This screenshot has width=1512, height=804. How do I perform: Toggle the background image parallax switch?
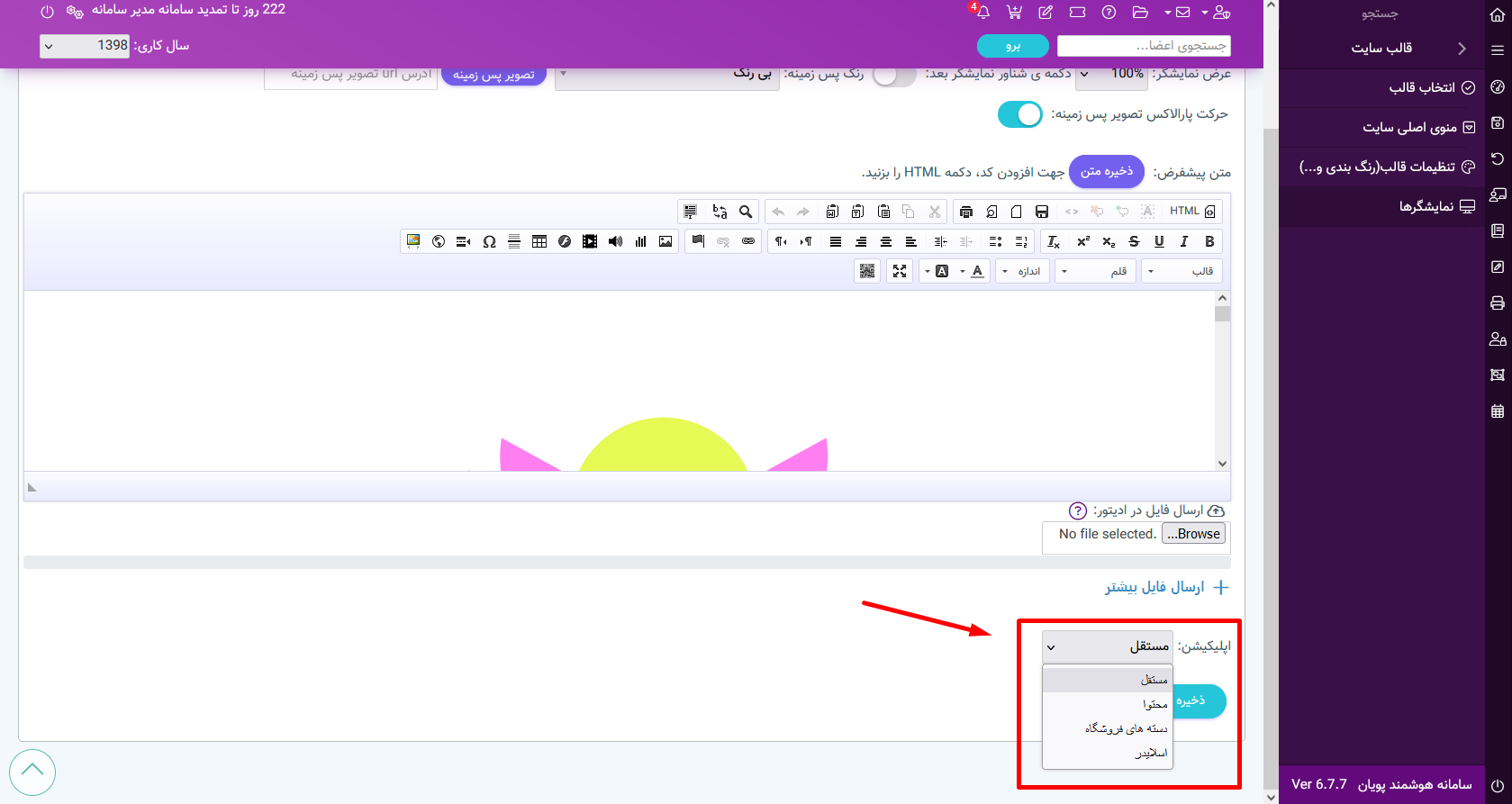(1019, 114)
